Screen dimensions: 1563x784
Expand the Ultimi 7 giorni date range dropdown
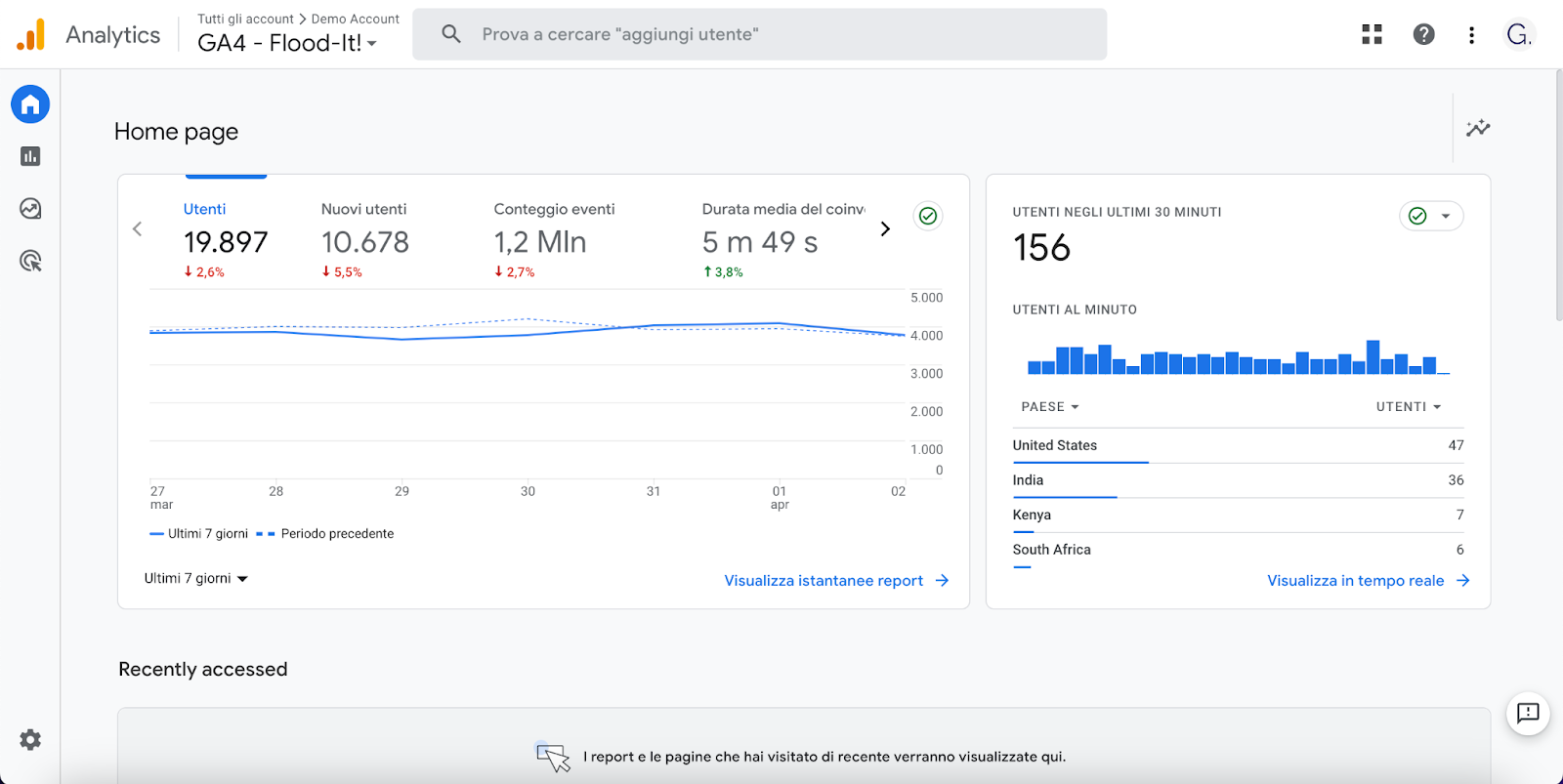[196, 579]
